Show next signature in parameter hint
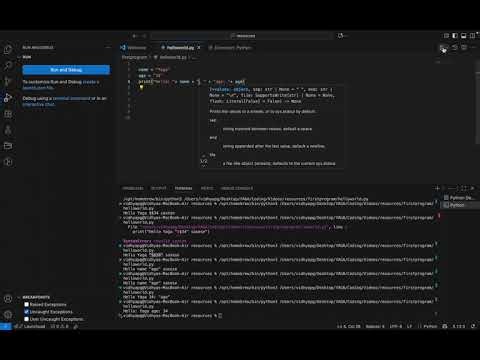The height and width of the screenshot is (360, 480). point(203,166)
